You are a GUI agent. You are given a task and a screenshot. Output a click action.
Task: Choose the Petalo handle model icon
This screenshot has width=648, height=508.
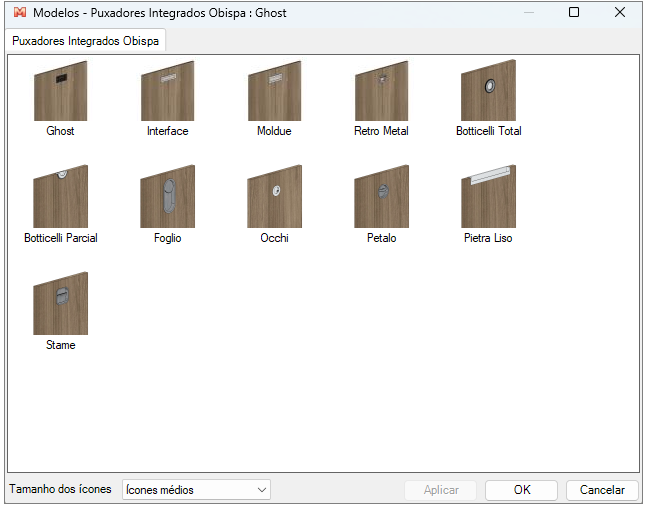381,196
